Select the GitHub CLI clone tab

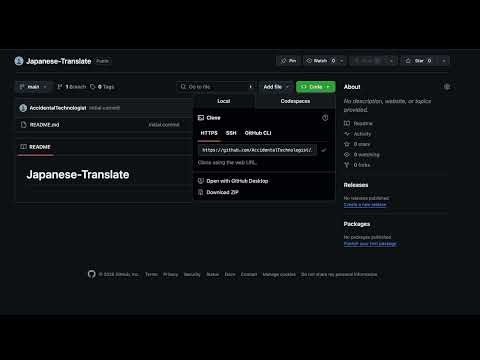(258, 133)
